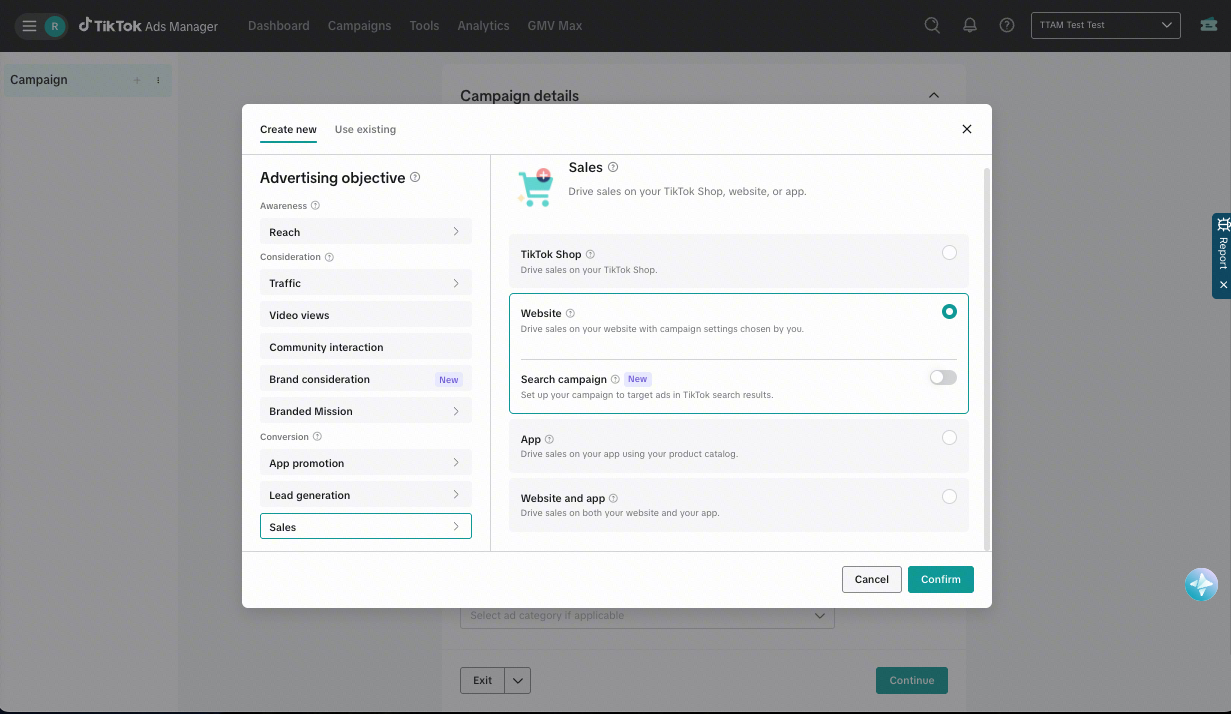Switch to the Use existing tab
This screenshot has width=1231, height=714.
point(365,129)
